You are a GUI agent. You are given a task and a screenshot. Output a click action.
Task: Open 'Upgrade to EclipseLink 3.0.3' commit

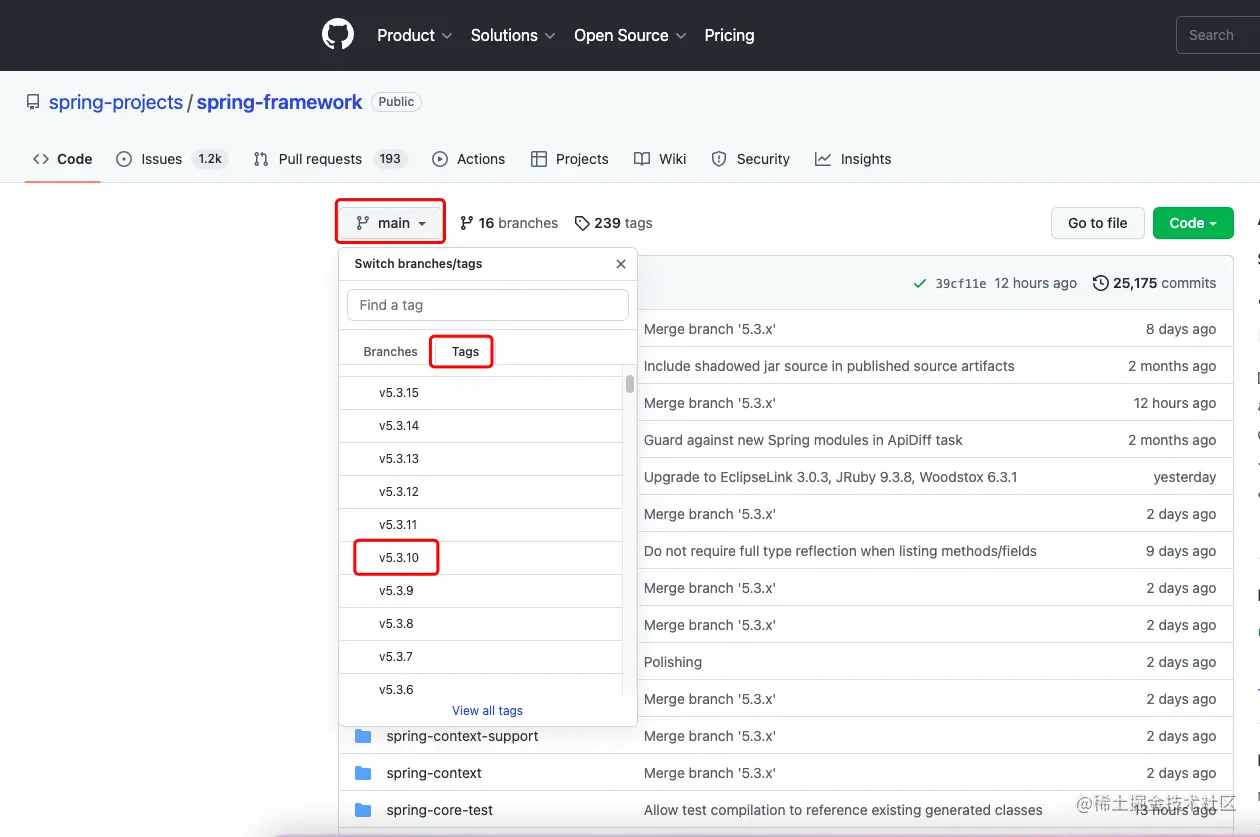(830, 477)
